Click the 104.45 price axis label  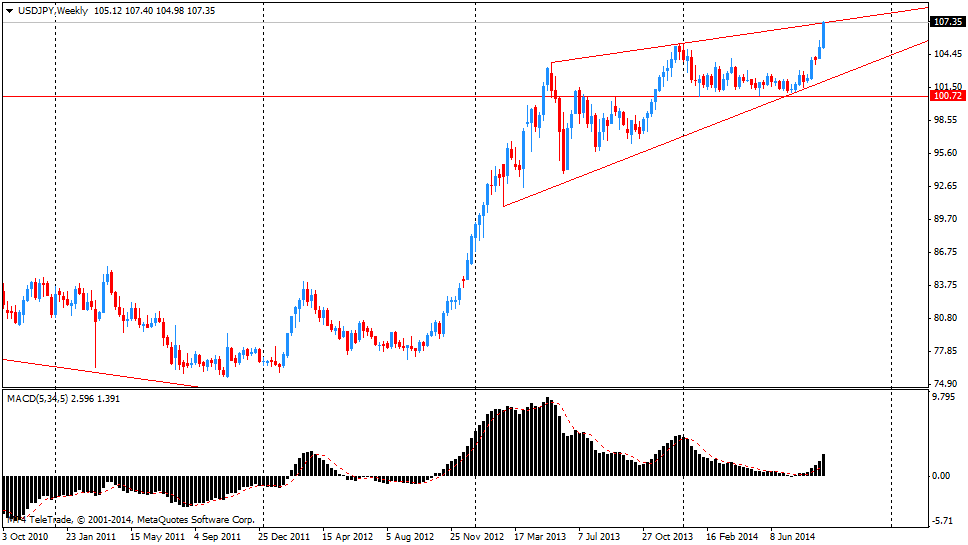coord(947,54)
